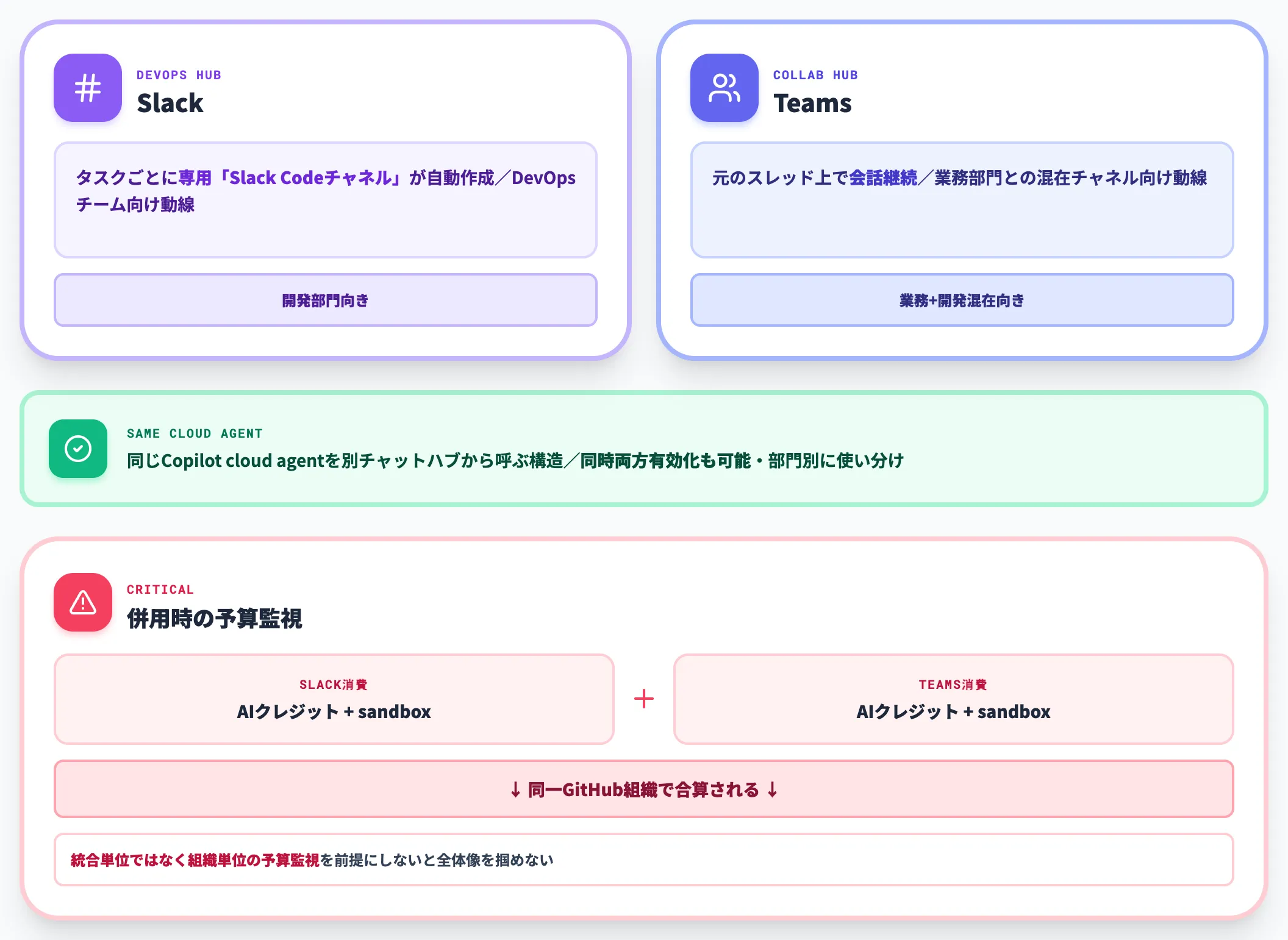1288x940 pixels.
Task: Click the Slack heading
Action: point(170,103)
